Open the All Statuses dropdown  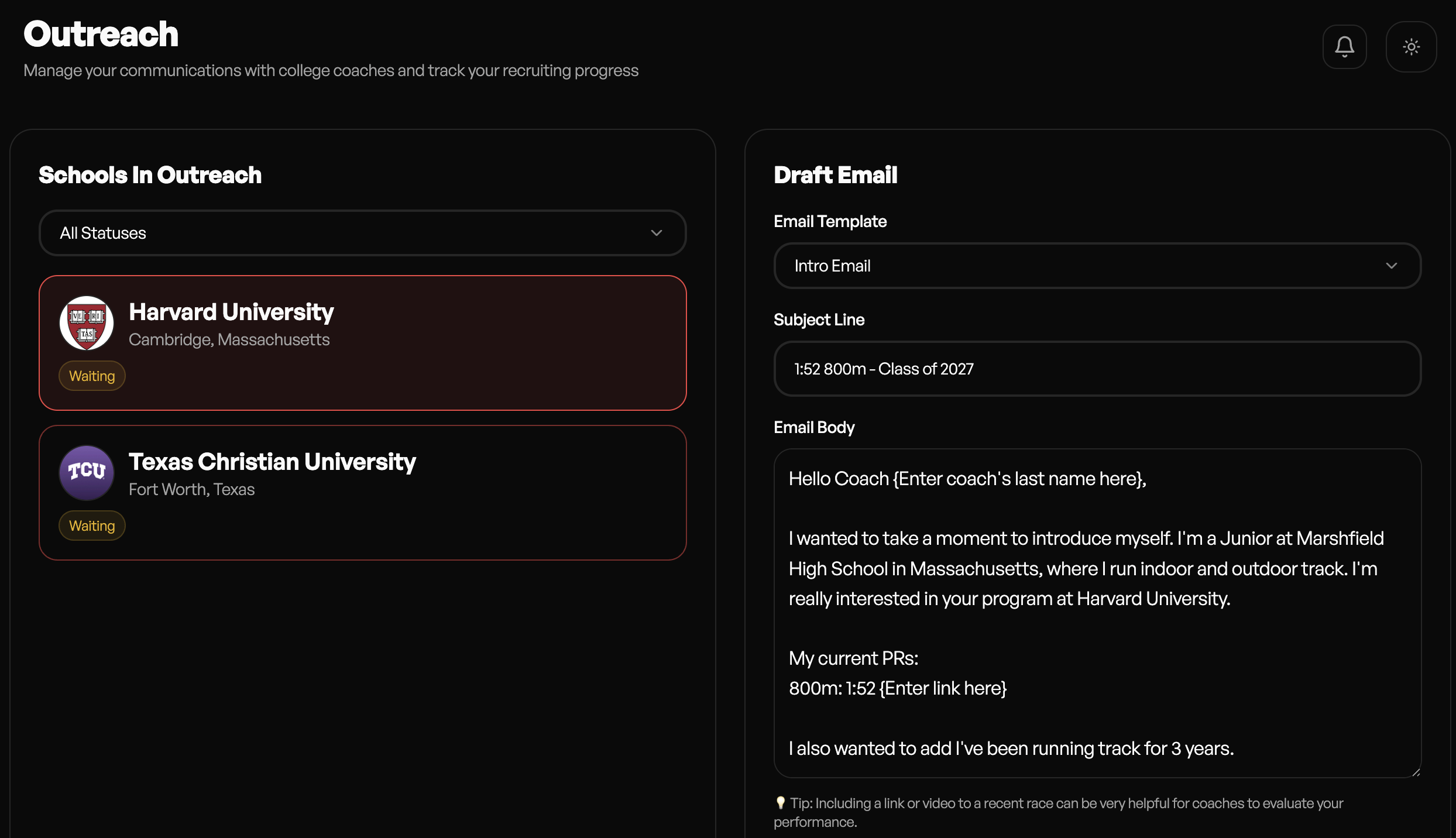pos(363,233)
